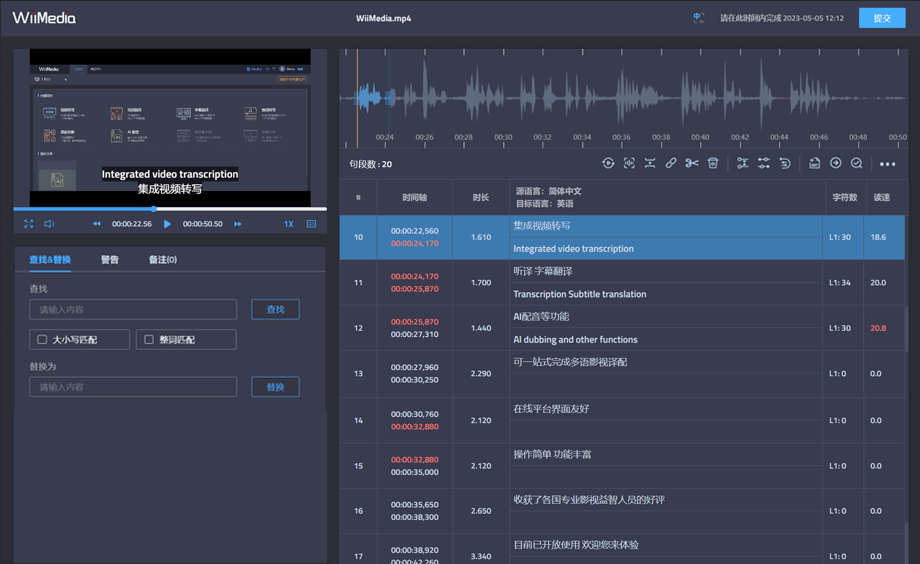
Task: Click the undo list icon in toolbar
Action: coord(785,163)
